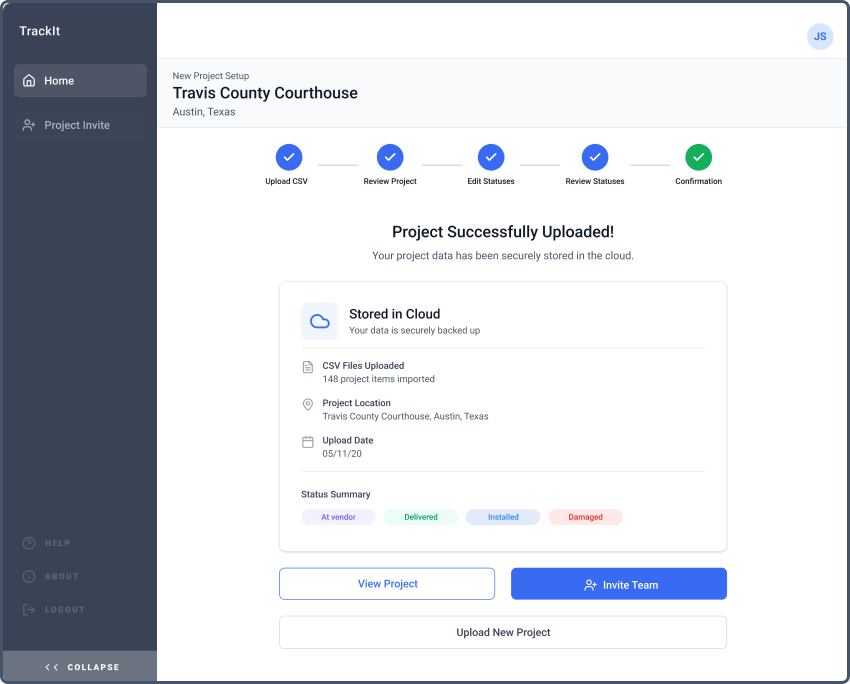Viewport: 850px width, 684px height.
Task: Click the Logout icon in sidebar
Action: 29,609
